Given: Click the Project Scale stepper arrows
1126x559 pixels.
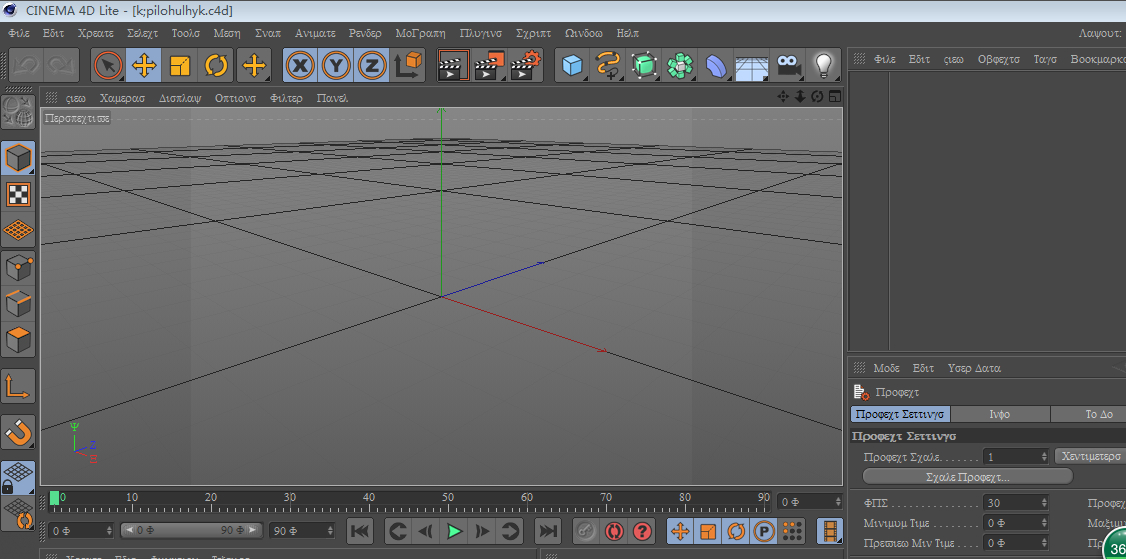Looking at the screenshot, I should (1044, 456).
